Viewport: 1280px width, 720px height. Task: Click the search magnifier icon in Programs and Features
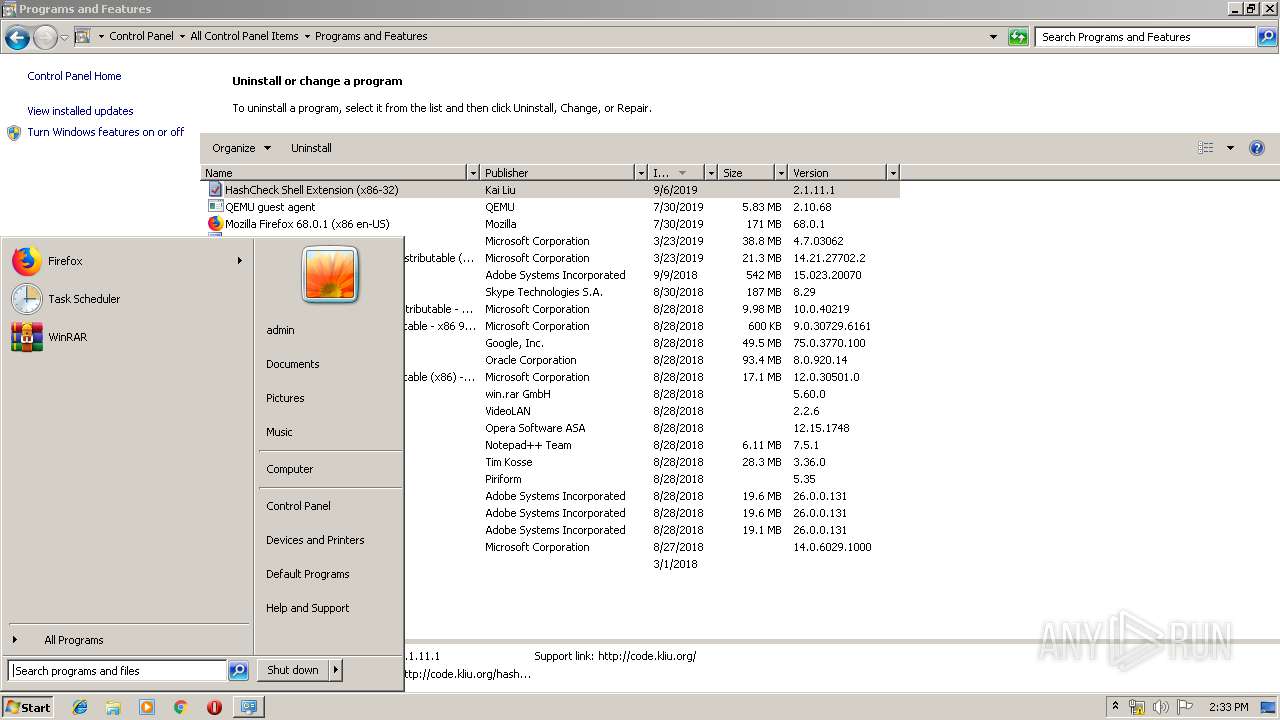(1267, 37)
